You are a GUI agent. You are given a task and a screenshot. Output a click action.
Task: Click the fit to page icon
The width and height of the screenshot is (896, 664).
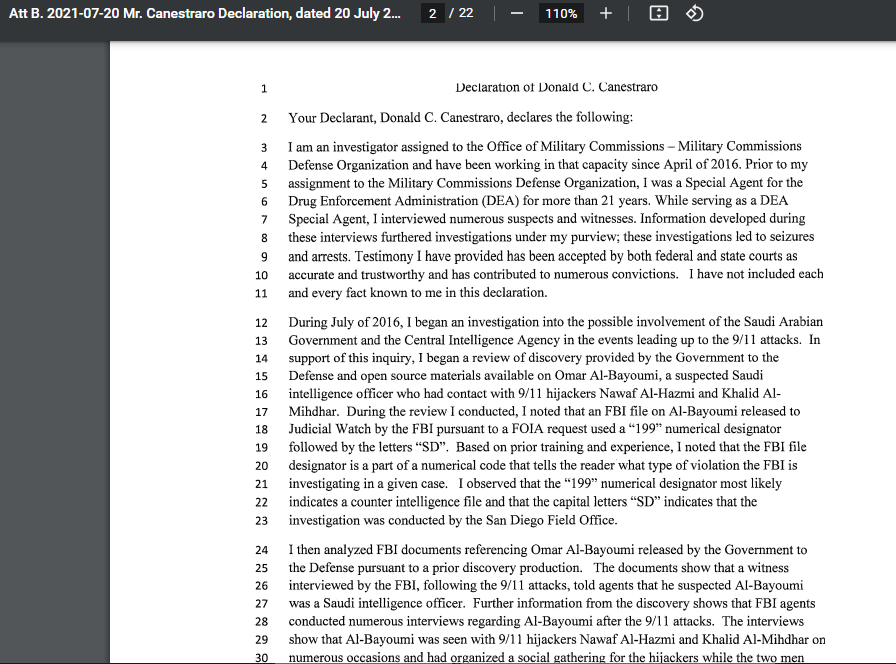click(x=658, y=13)
